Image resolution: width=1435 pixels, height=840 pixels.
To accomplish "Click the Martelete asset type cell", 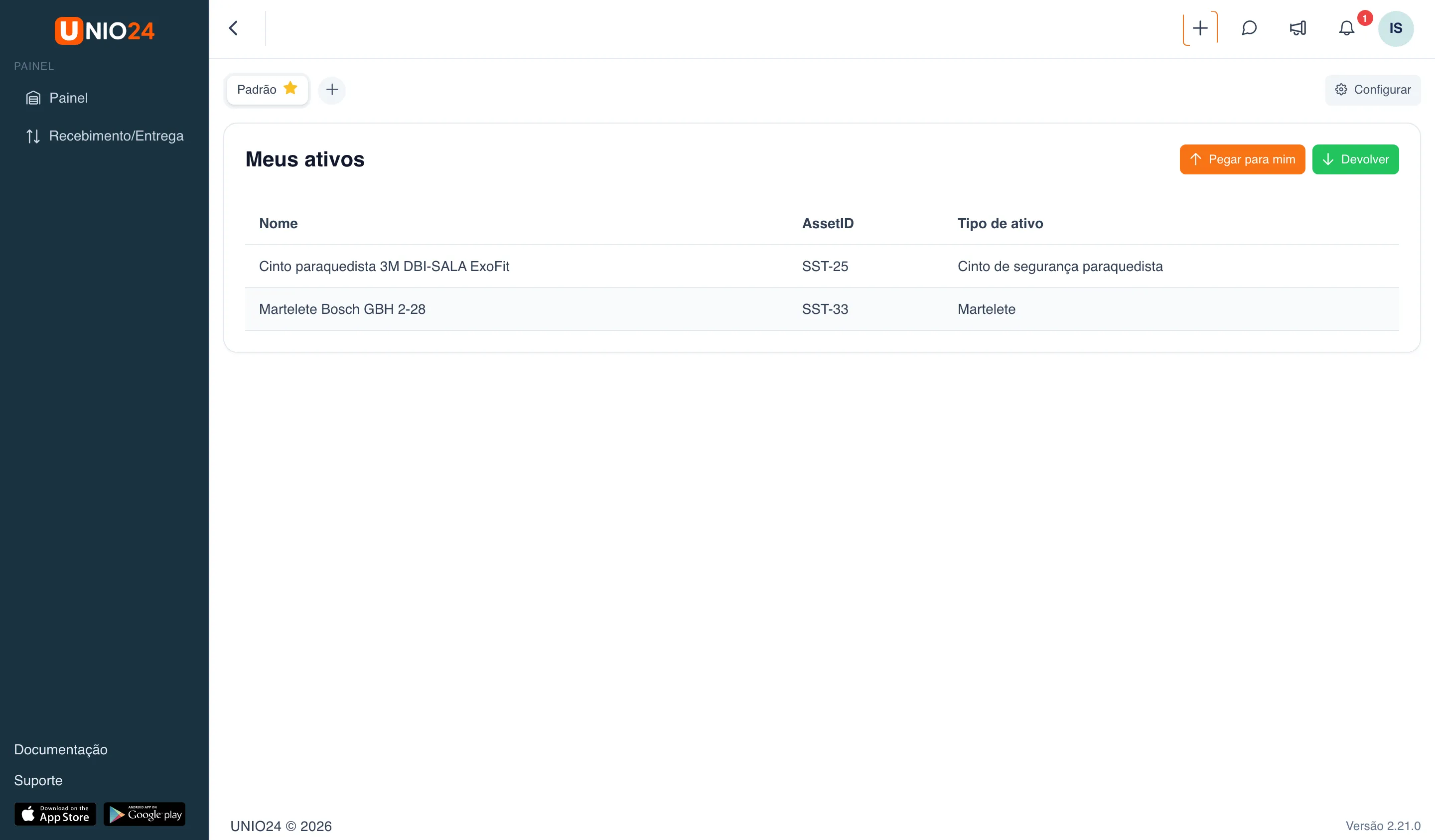I will (x=986, y=309).
